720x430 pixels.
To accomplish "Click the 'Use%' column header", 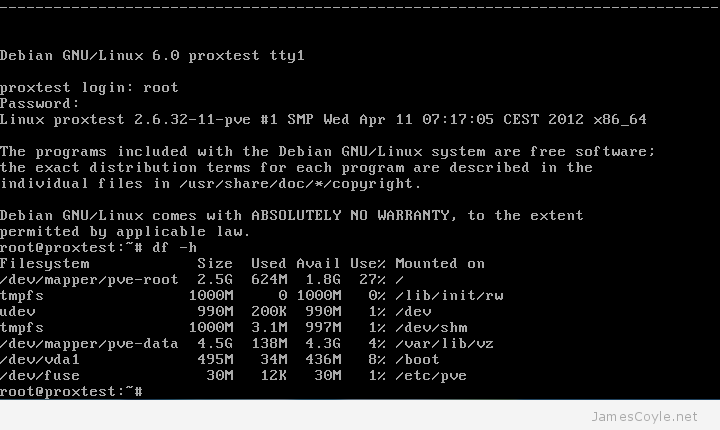I will pyautogui.click(x=368, y=264).
